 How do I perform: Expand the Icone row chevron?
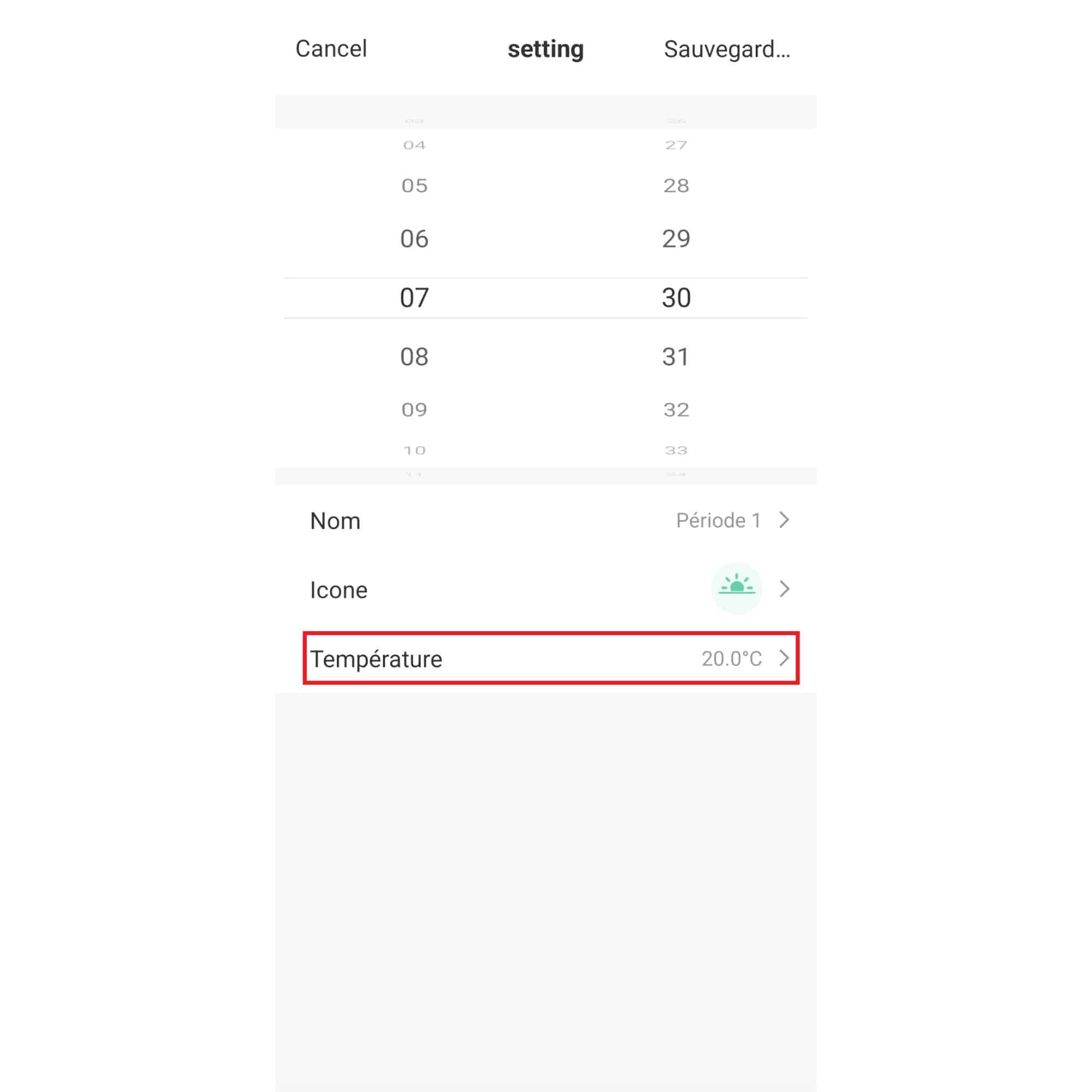pos(784,589)
